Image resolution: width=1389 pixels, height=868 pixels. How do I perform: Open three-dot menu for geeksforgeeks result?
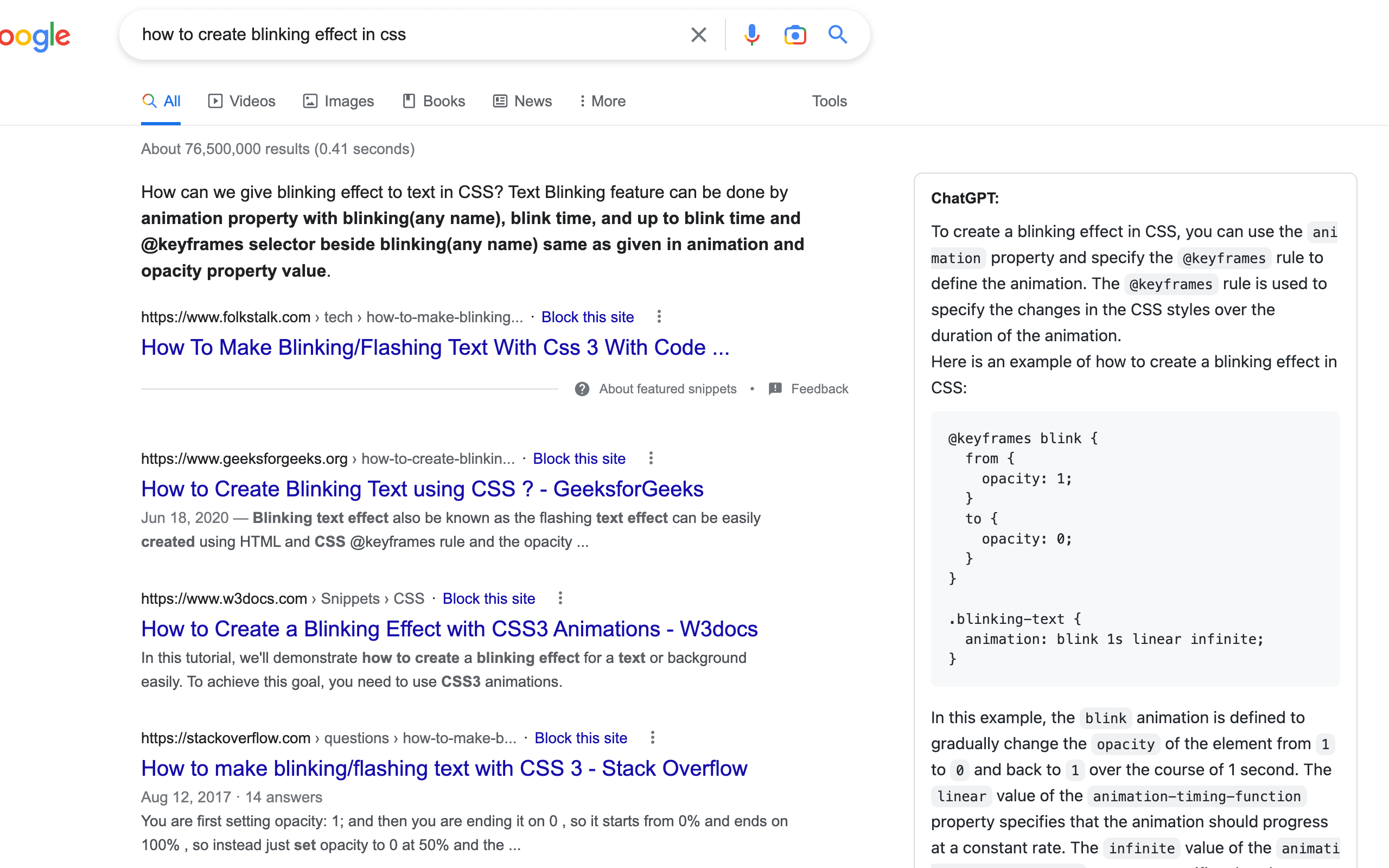(x=651, y=458)
